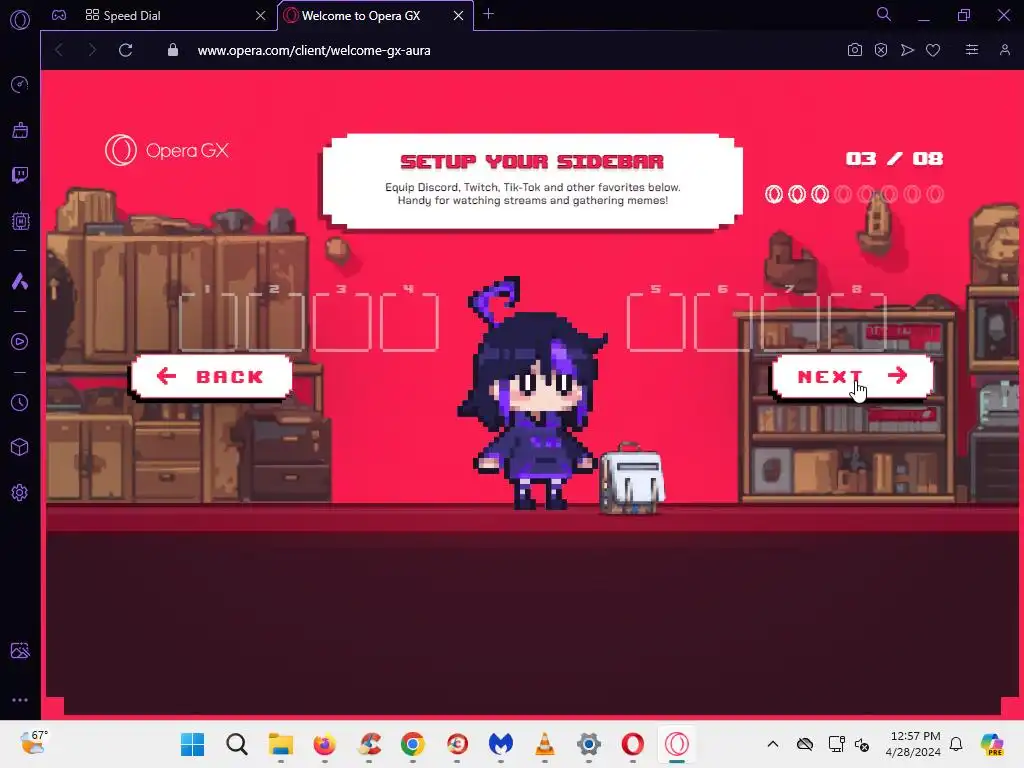
Task: Click the third step progress indicator
Action: tap(820, 195)
